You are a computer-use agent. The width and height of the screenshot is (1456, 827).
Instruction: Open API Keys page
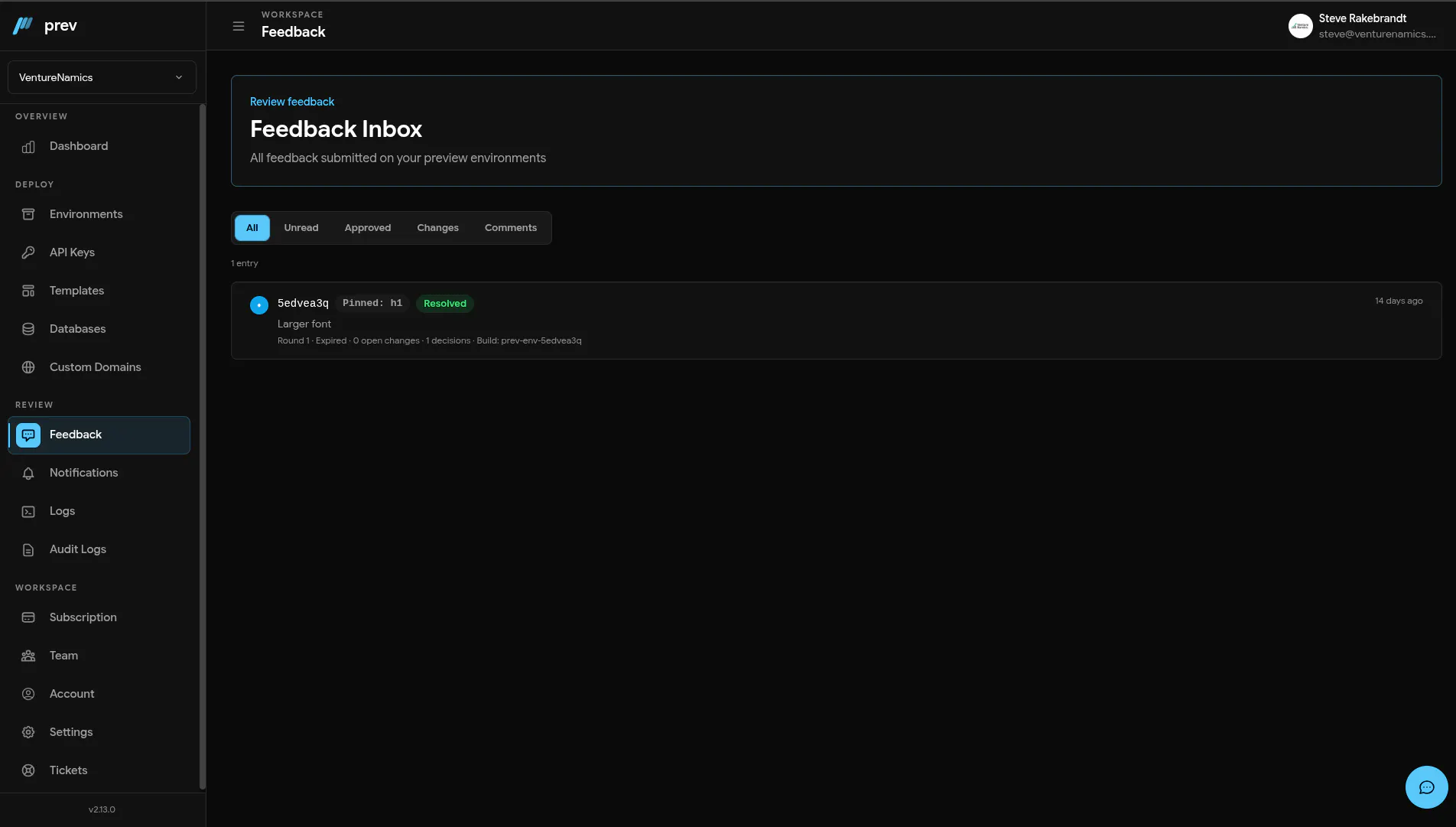pos(99,252)
